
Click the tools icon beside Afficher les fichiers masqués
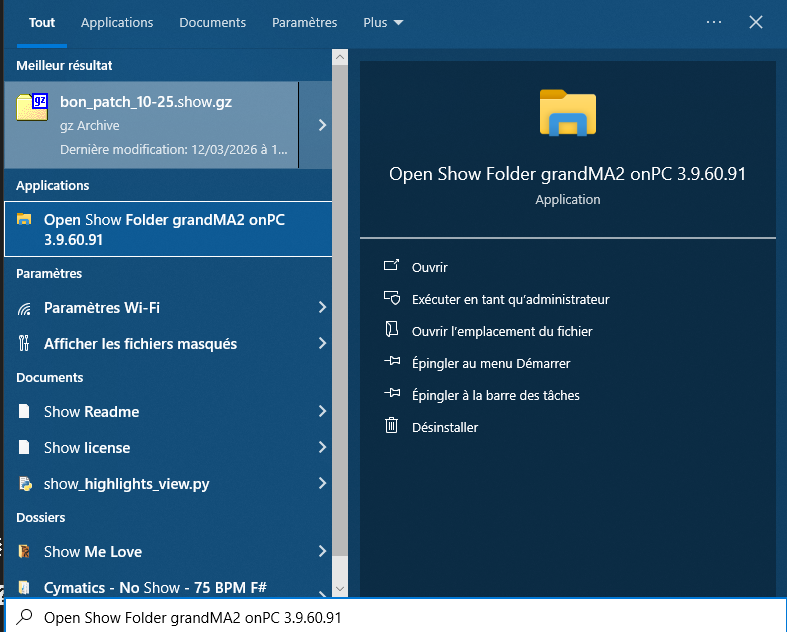tap(24, 344)
